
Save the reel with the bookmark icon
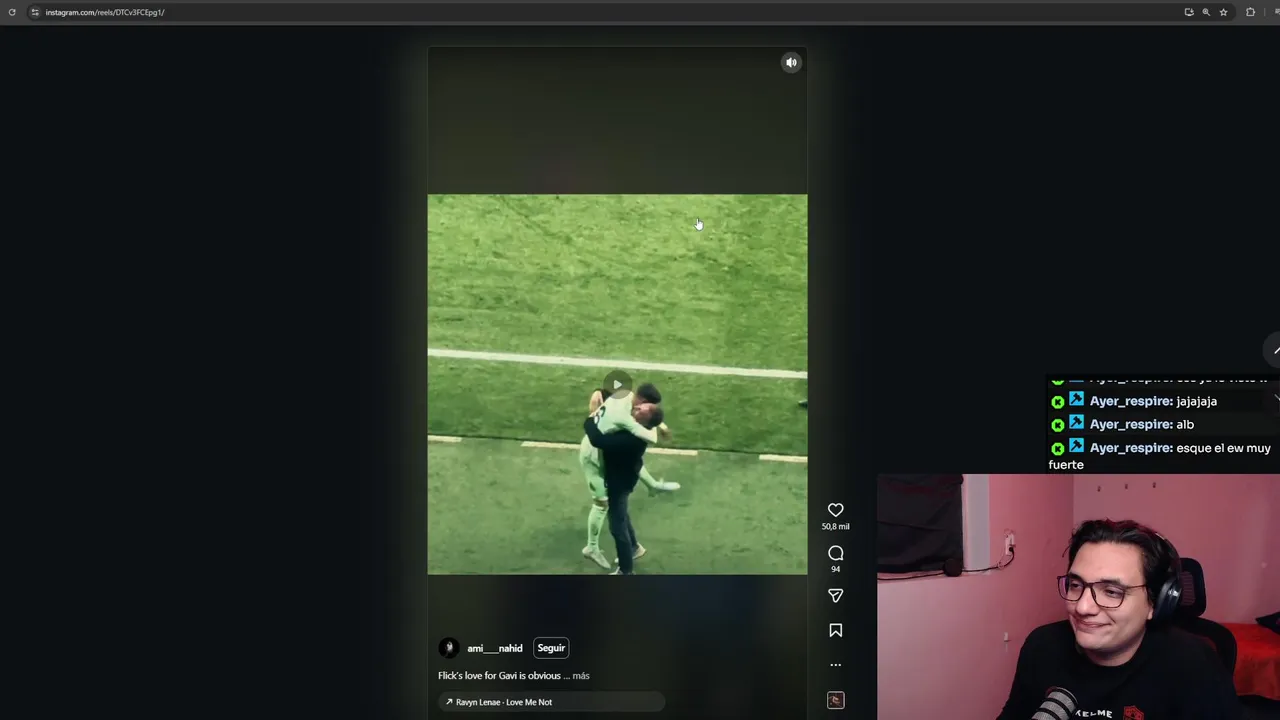click(836, 630)
